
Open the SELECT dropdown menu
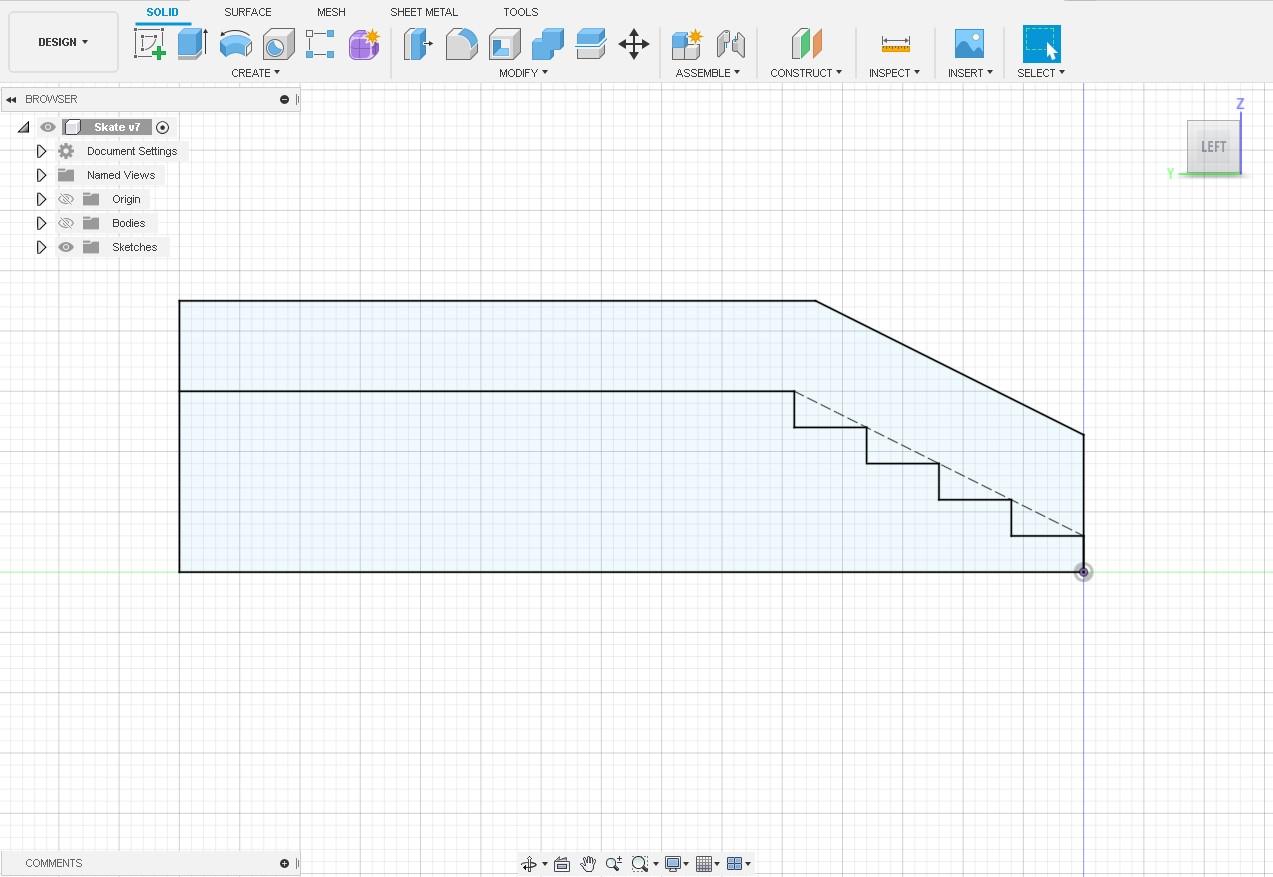(1040, 73)
